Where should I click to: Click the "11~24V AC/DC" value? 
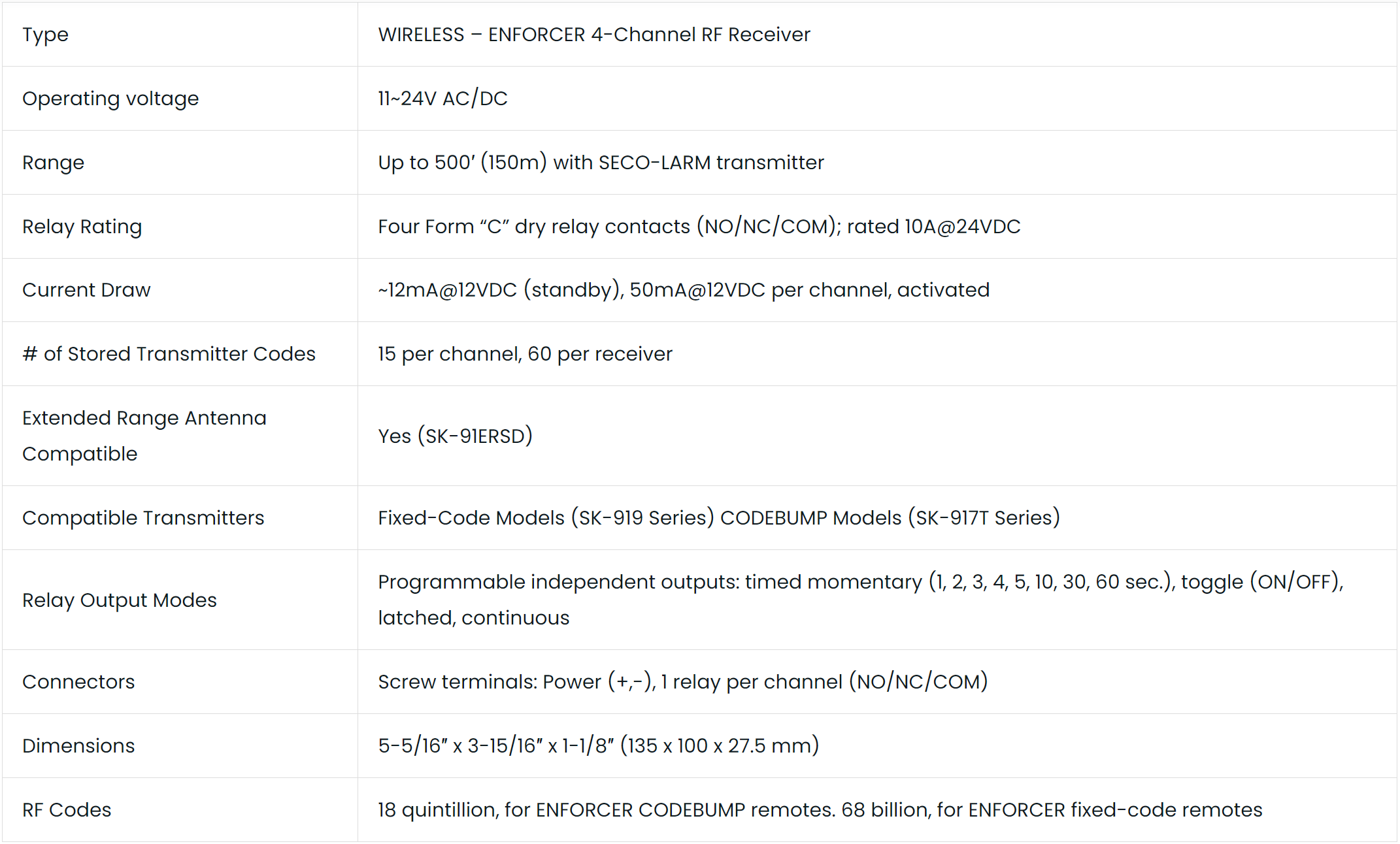442,99
